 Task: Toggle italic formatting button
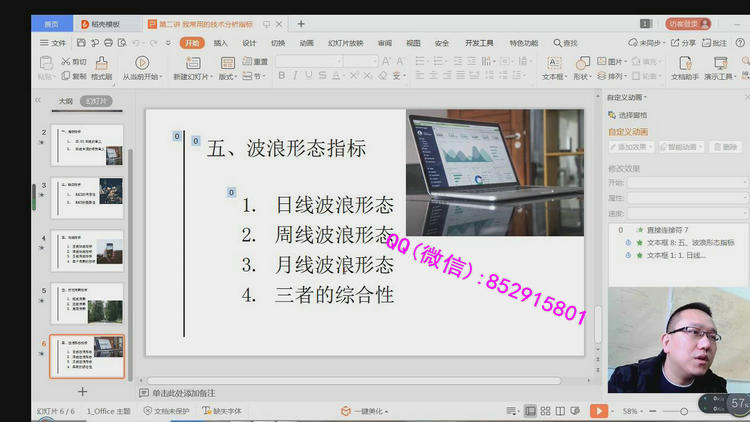coord(295,77)
